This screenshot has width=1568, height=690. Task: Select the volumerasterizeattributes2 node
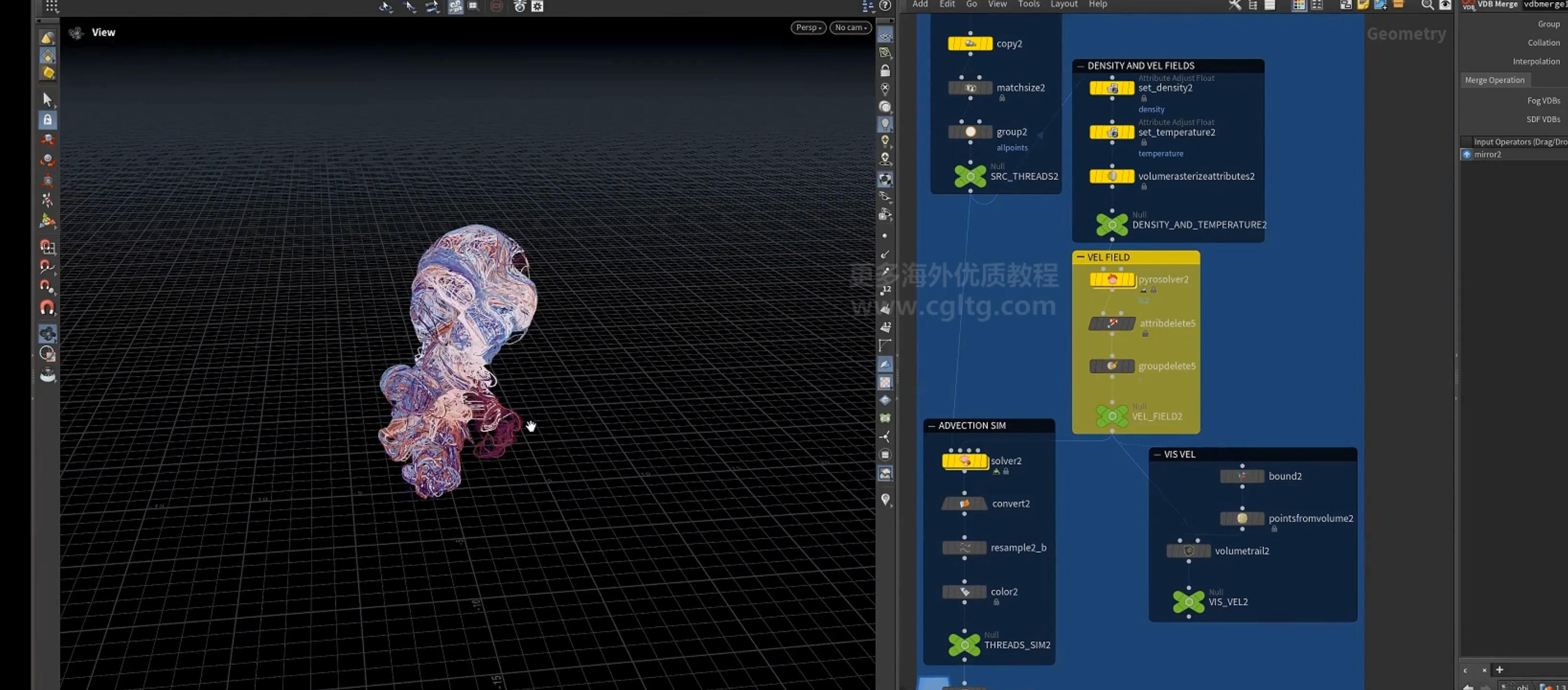click(1112, 176)
